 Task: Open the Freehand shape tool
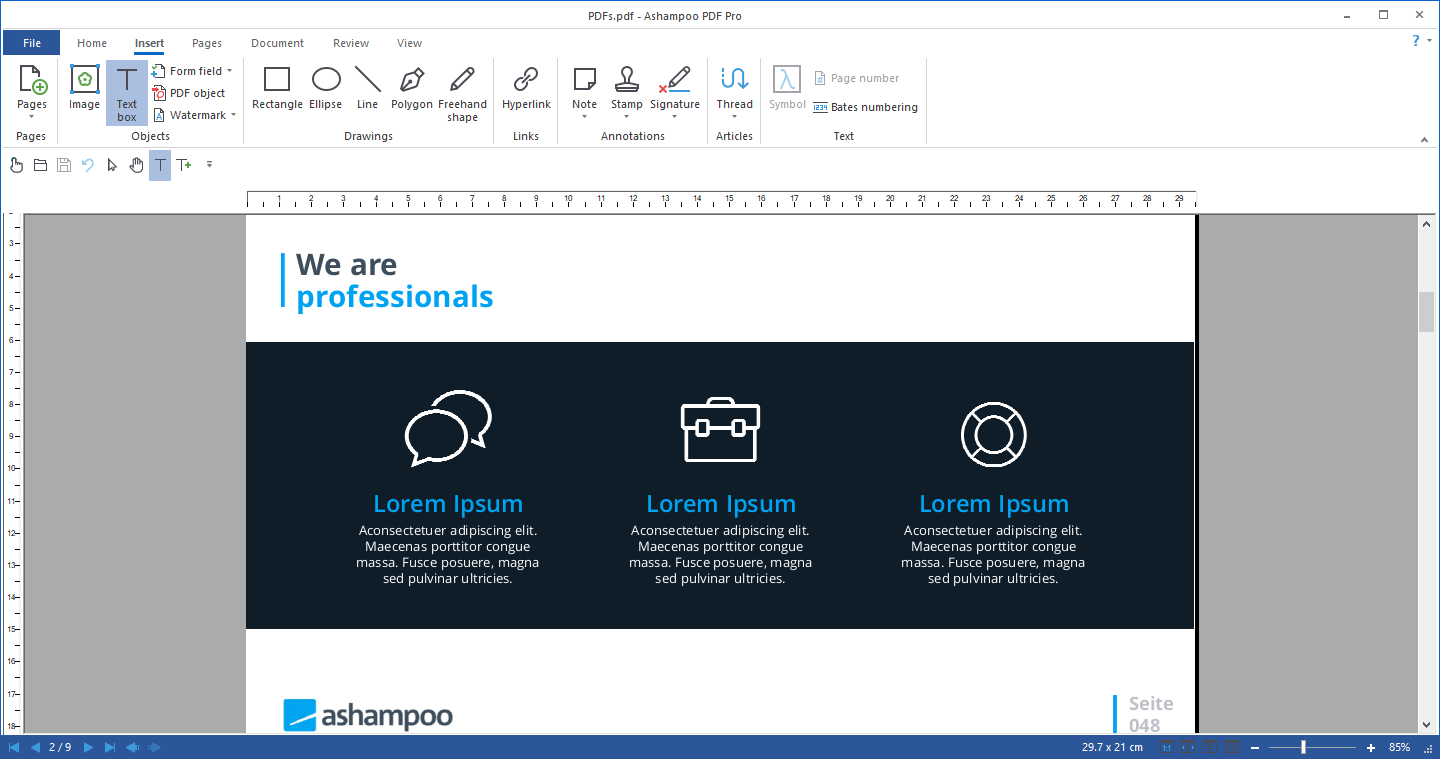tap(462, 92)
